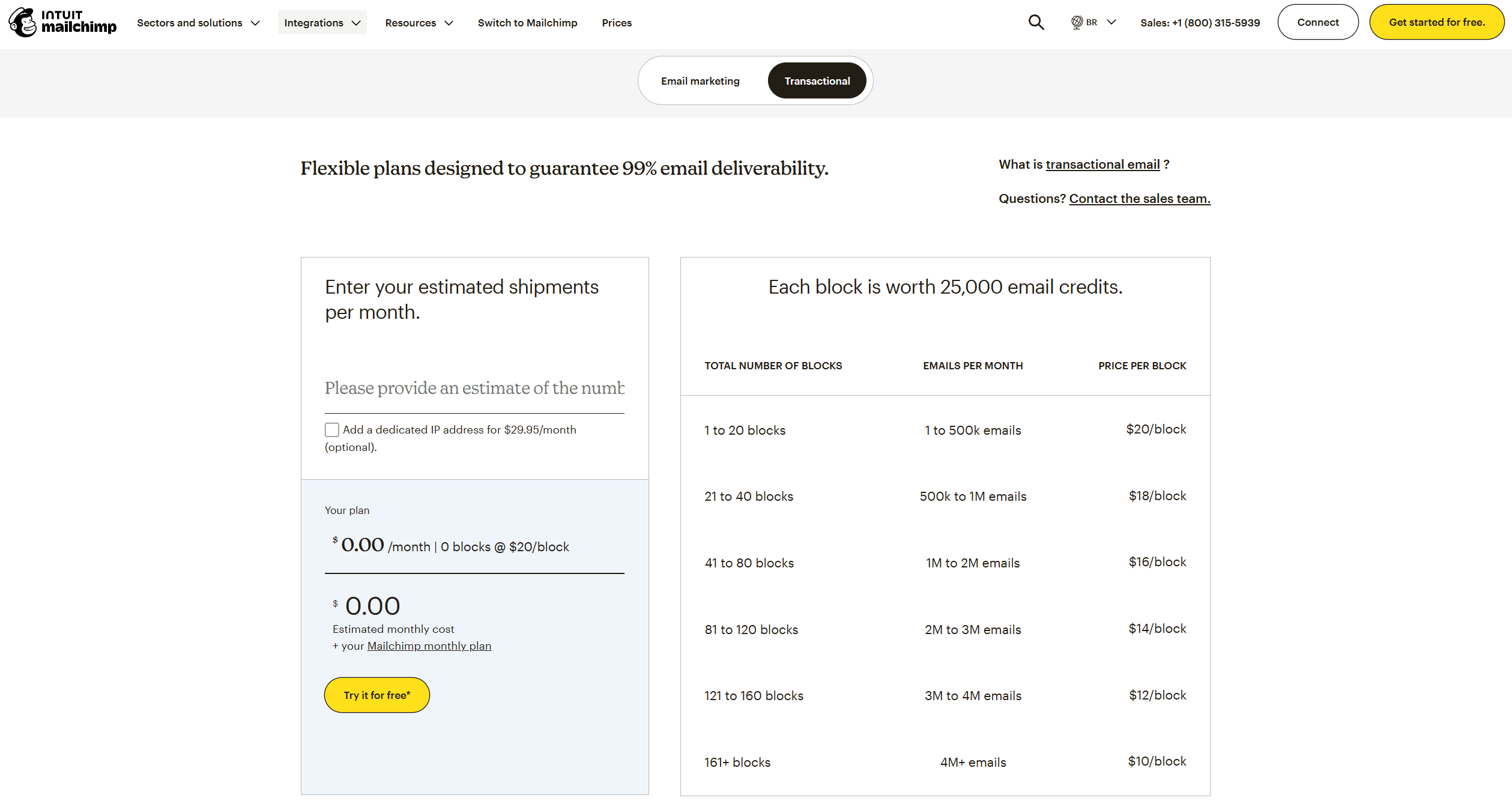
Task: Open Mailchimp monthly plan link
Action: [429, 645]
